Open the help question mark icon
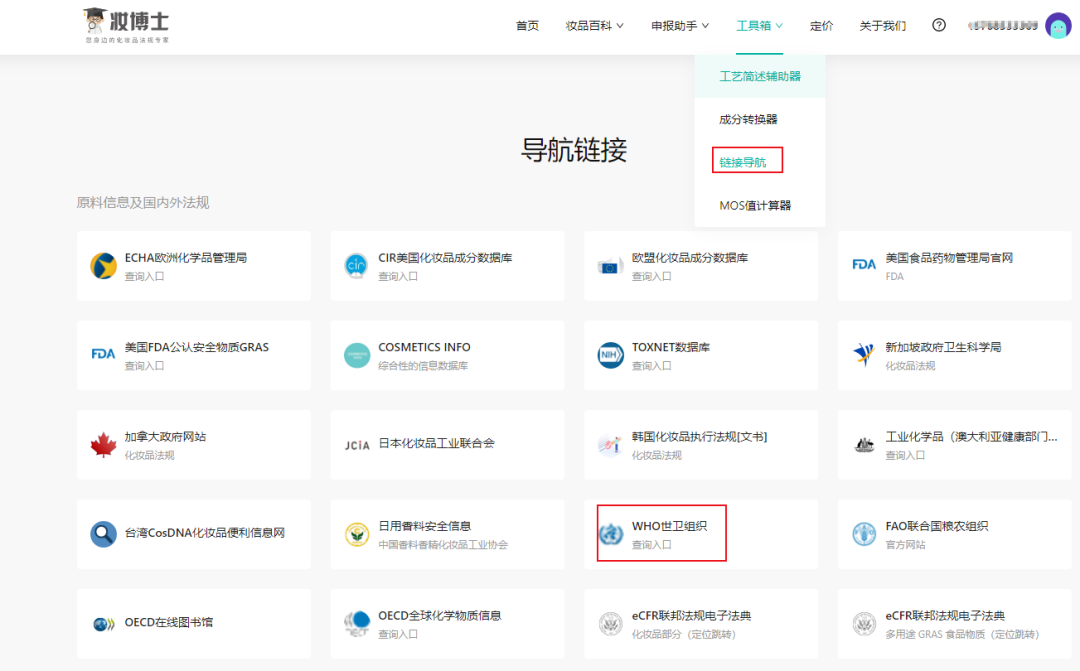 (938, 25)
